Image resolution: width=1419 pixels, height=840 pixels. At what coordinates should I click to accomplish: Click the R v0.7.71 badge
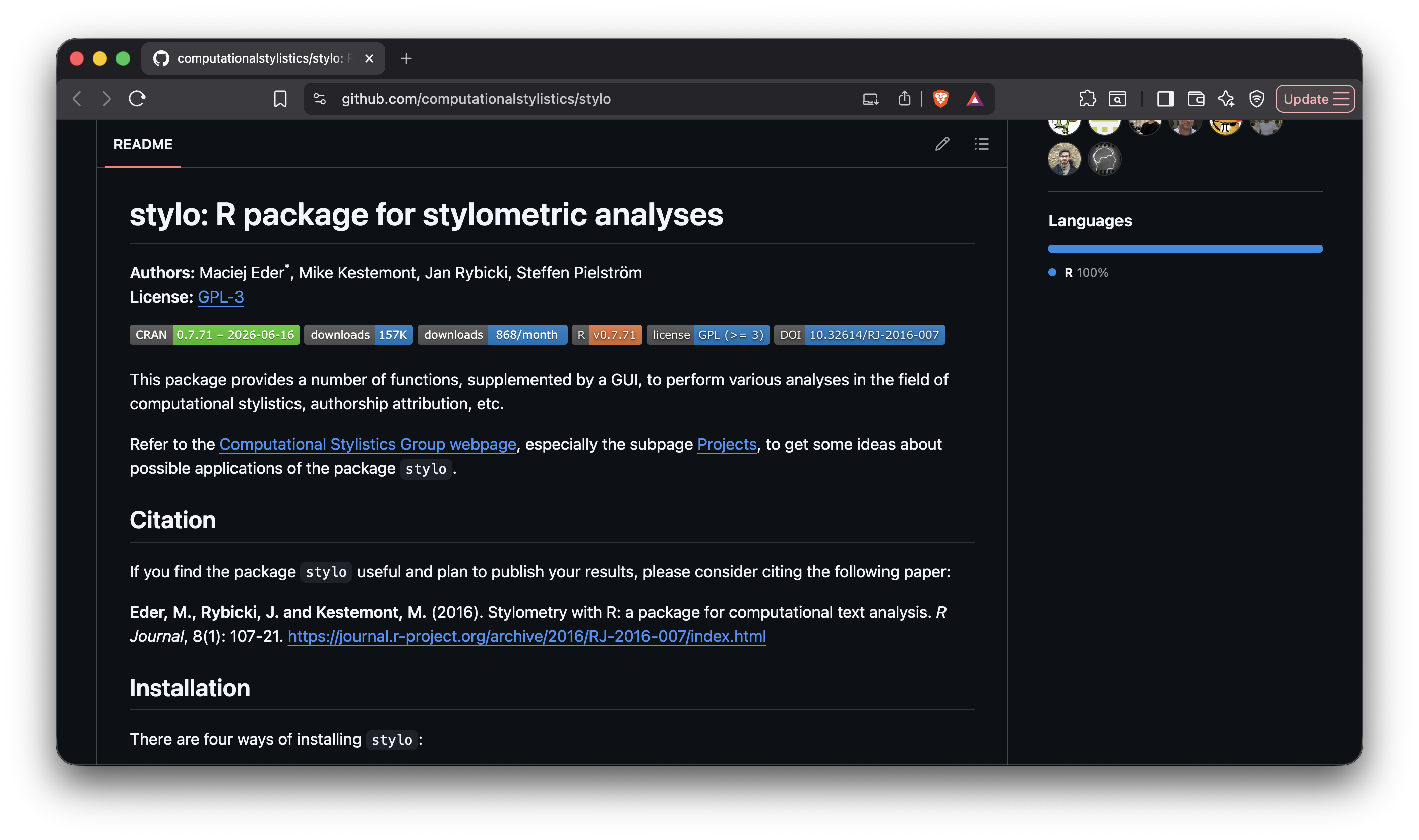click(607, 334)
